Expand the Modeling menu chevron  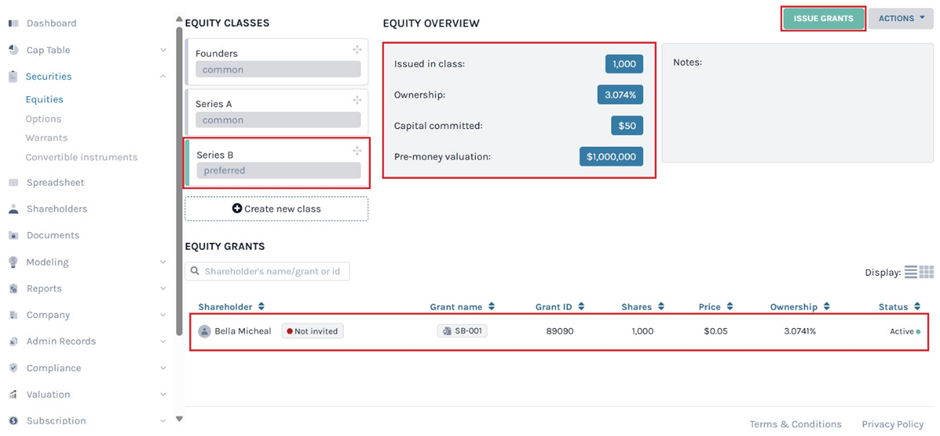pyautogui.click(x=164, y=262)
